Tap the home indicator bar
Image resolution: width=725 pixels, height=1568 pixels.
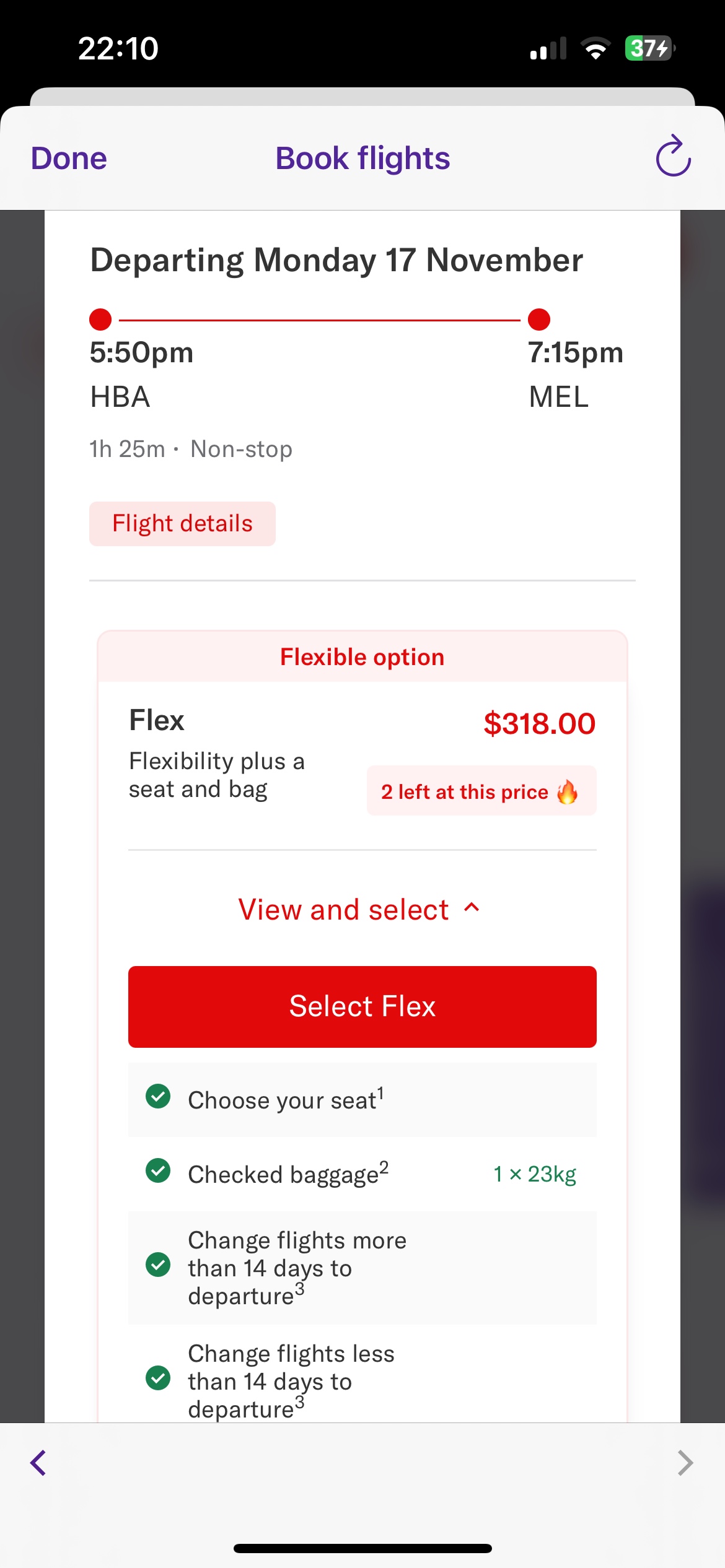coord(362,1548)
